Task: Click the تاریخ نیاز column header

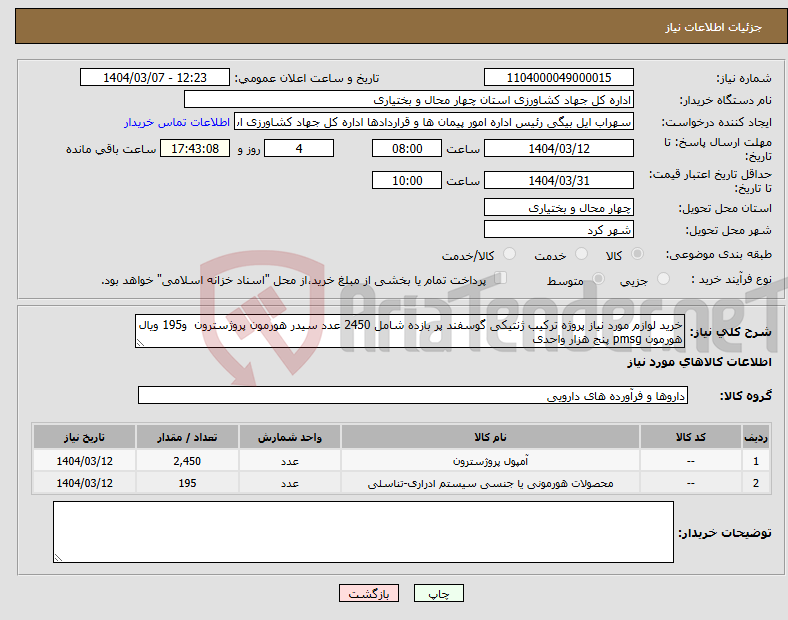Action: click(84, 437)
